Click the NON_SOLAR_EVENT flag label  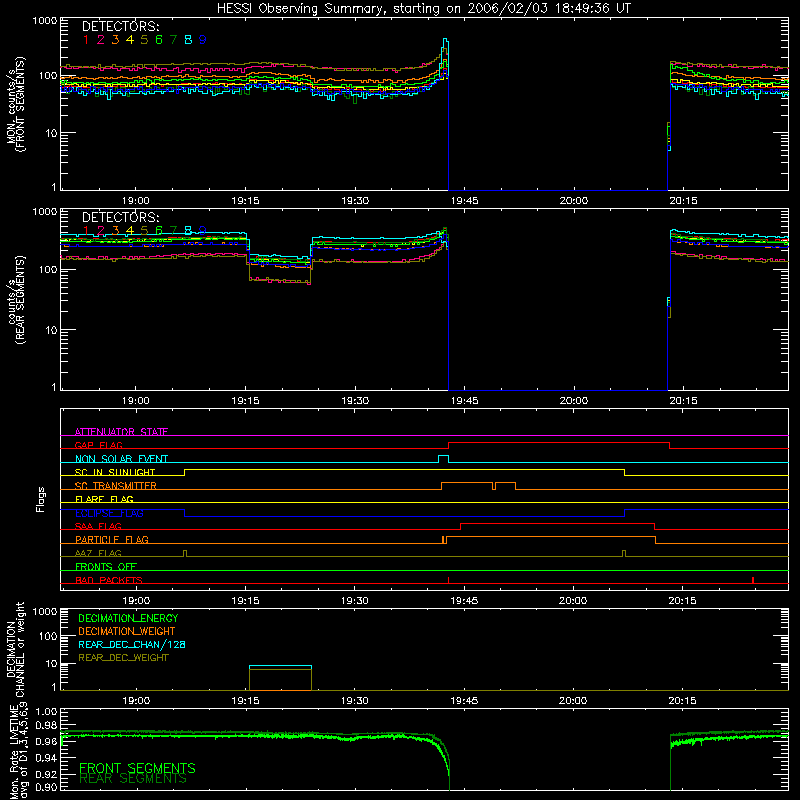pos(121,459)
